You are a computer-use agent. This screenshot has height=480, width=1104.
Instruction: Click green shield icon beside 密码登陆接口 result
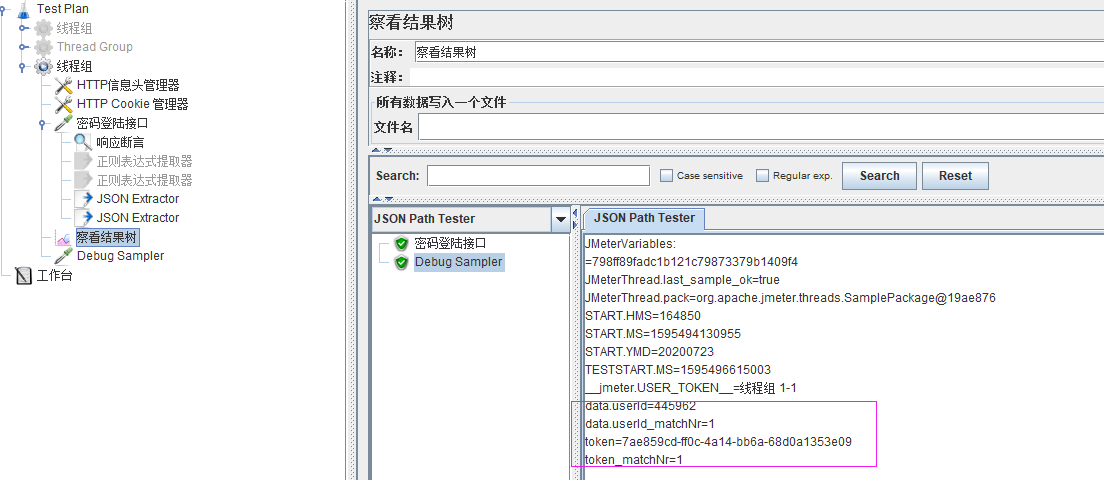[401, 244]
